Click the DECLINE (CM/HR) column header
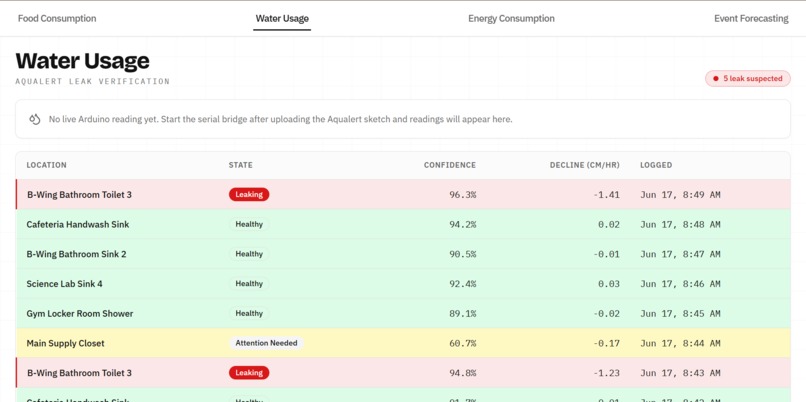806x402 pixels. tap(584, 165)
